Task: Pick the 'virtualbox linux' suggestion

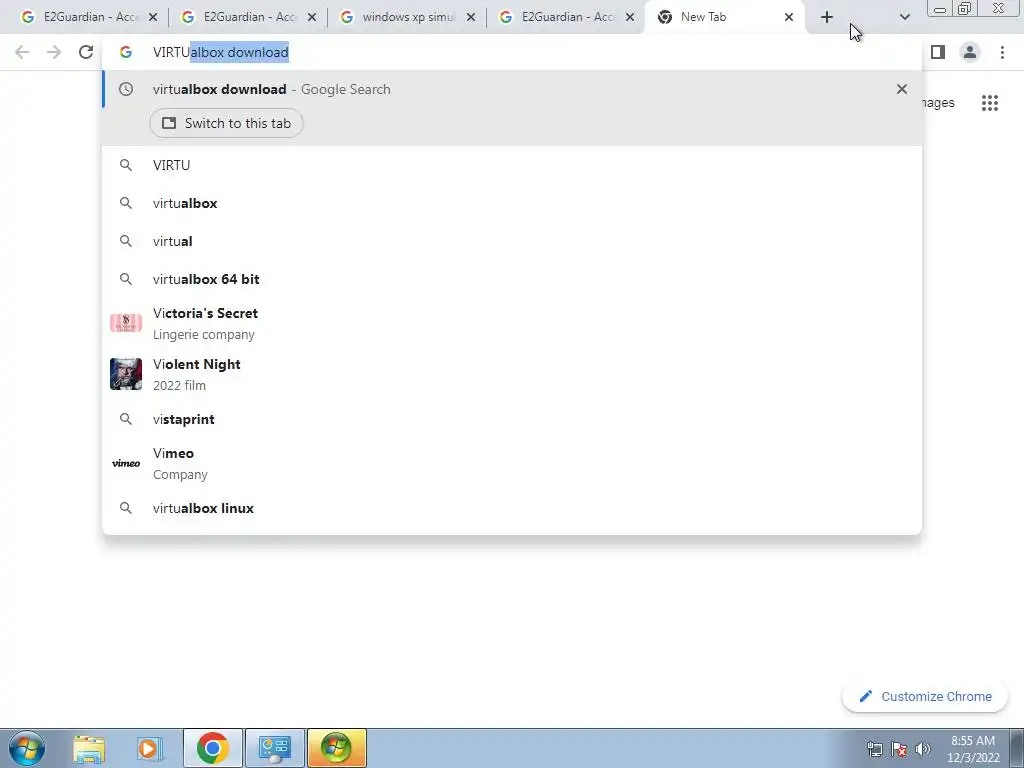Action: tap(512, 508)
